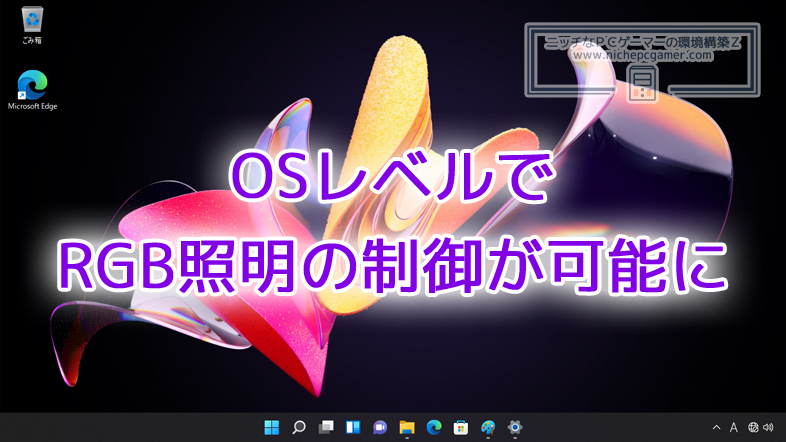Launch Teams Chat from the taskbar
786x442 pixels.
click(380, 427)
